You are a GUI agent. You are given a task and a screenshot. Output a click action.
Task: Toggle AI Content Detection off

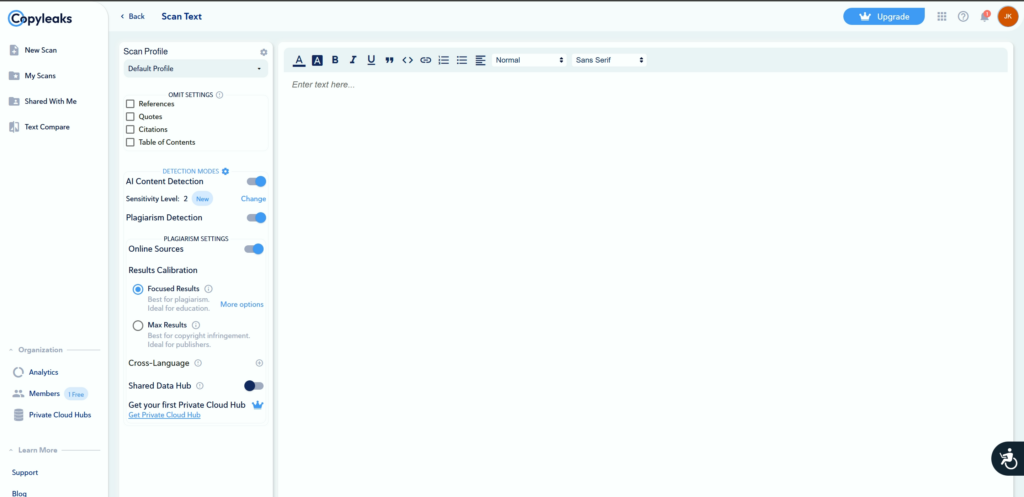(257, 181)
